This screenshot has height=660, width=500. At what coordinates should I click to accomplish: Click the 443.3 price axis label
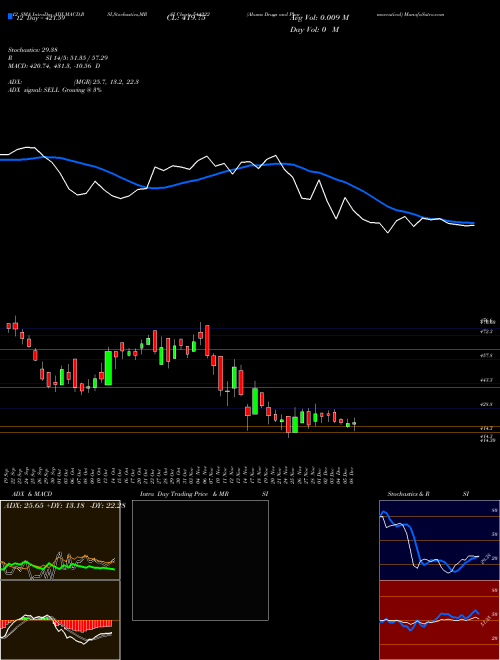(484, 380)
